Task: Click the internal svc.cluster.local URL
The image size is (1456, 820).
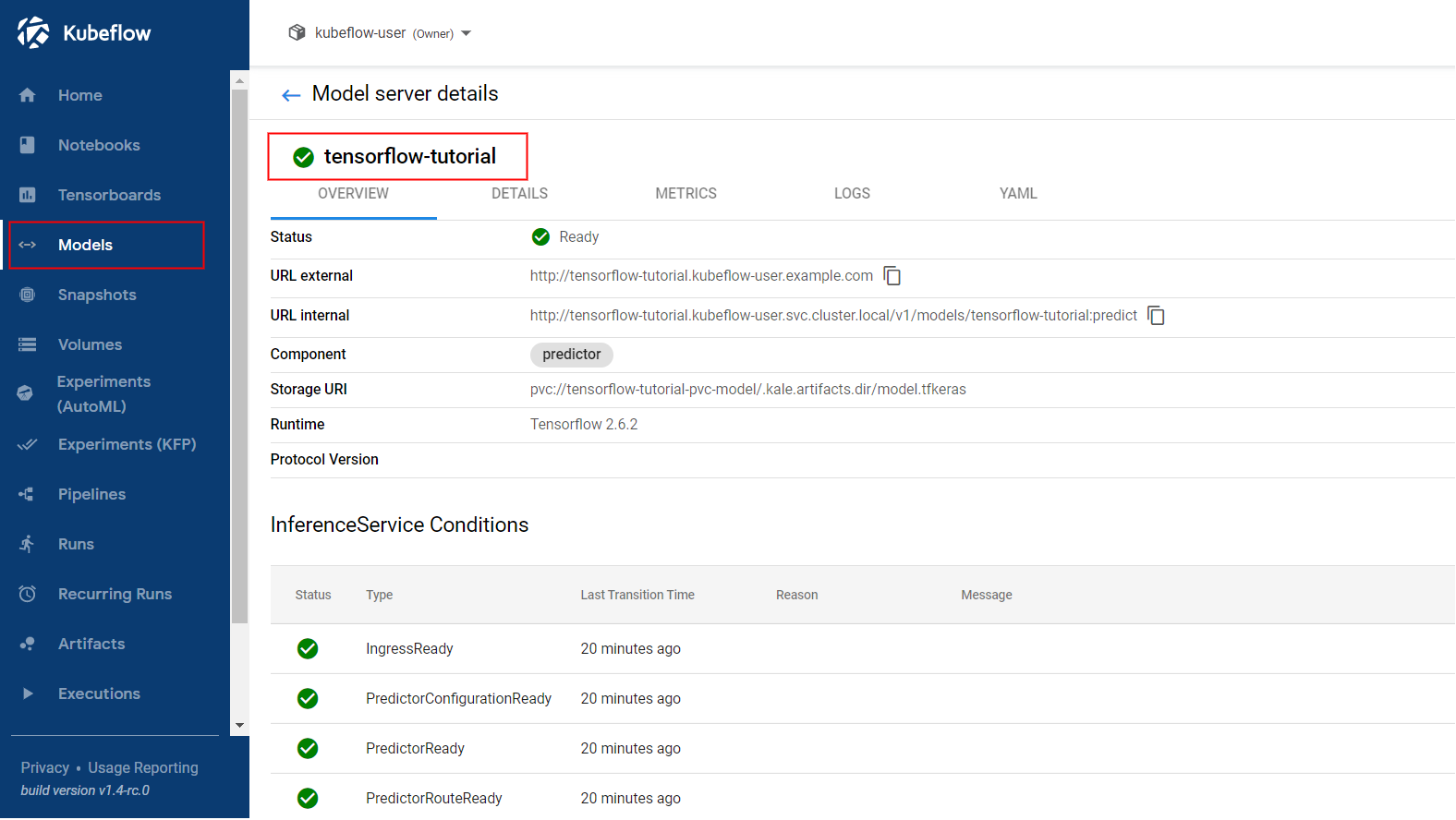Action: (x=833, y=316)
